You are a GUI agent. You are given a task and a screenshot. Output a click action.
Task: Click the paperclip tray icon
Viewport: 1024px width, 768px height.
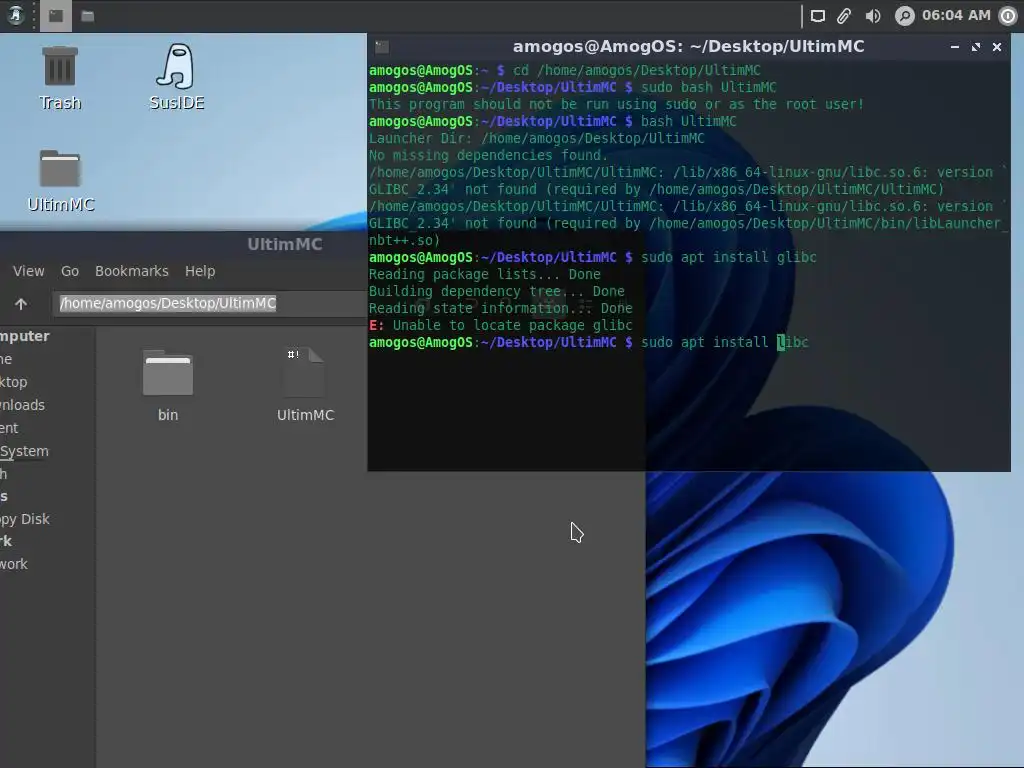(844, 16)
